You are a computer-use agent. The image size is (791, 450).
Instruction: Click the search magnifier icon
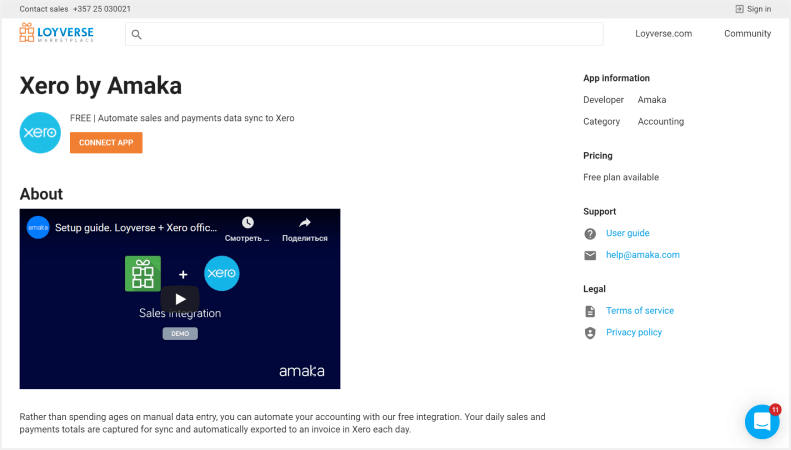[136, 34]
